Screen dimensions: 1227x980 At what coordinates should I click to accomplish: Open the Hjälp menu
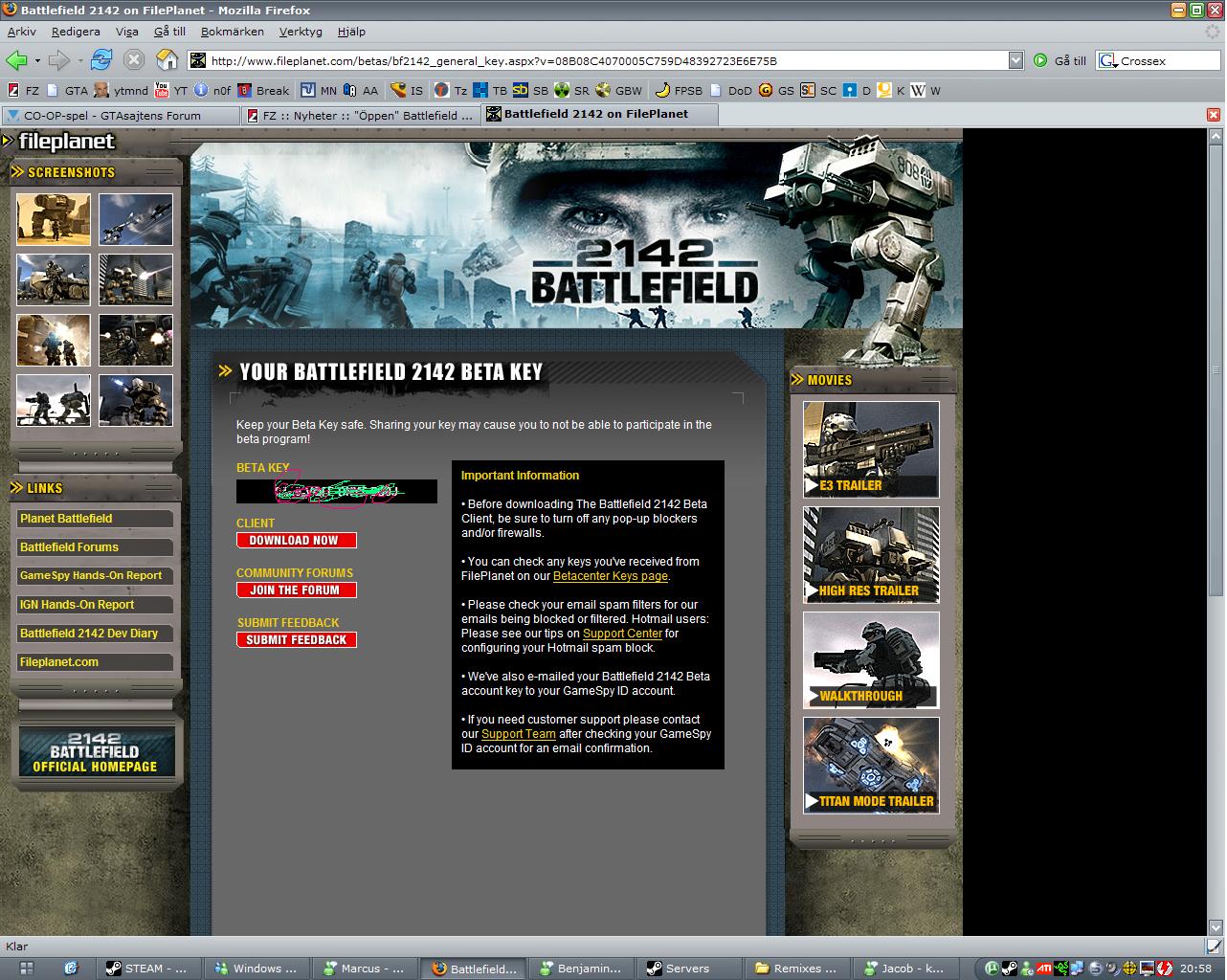click(351, 32)
